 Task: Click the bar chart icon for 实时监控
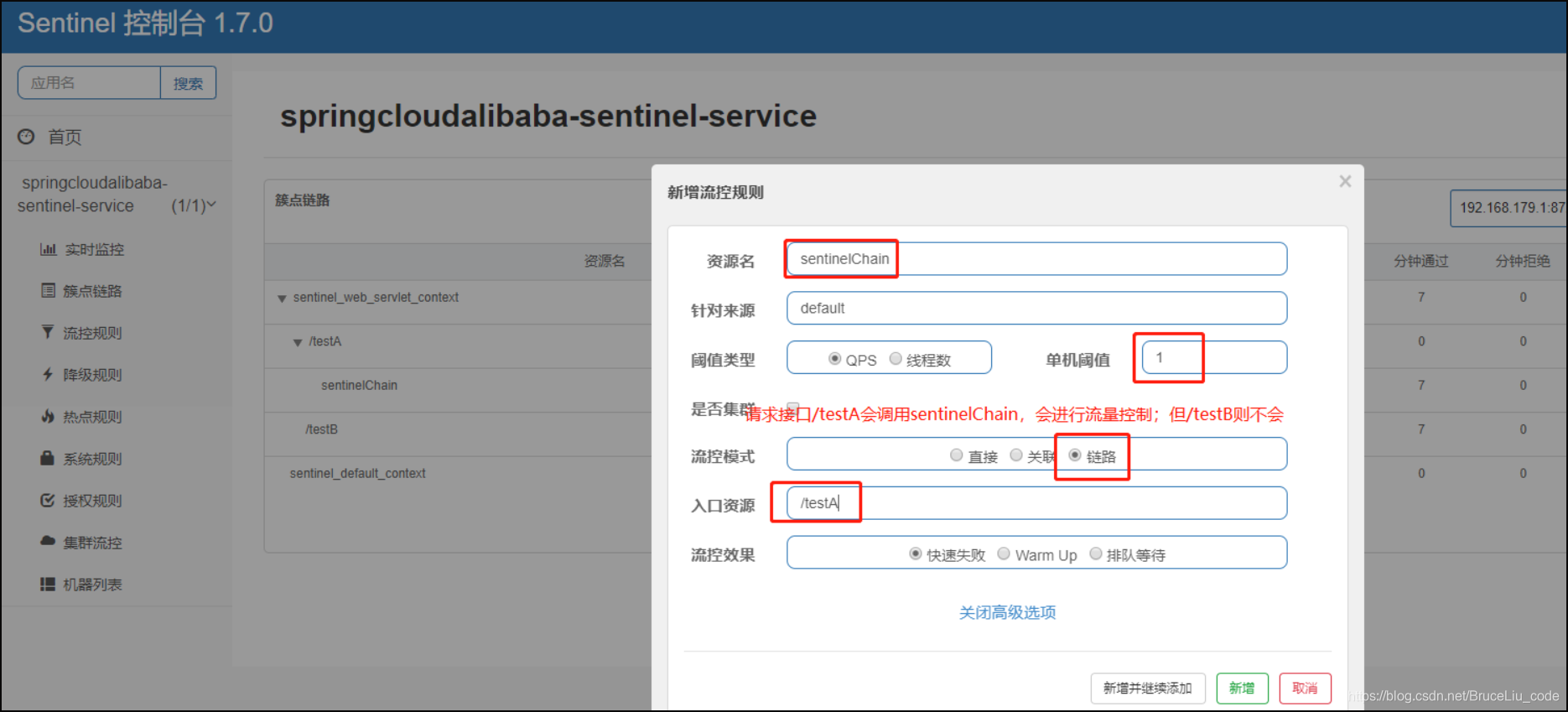point(49,249)
